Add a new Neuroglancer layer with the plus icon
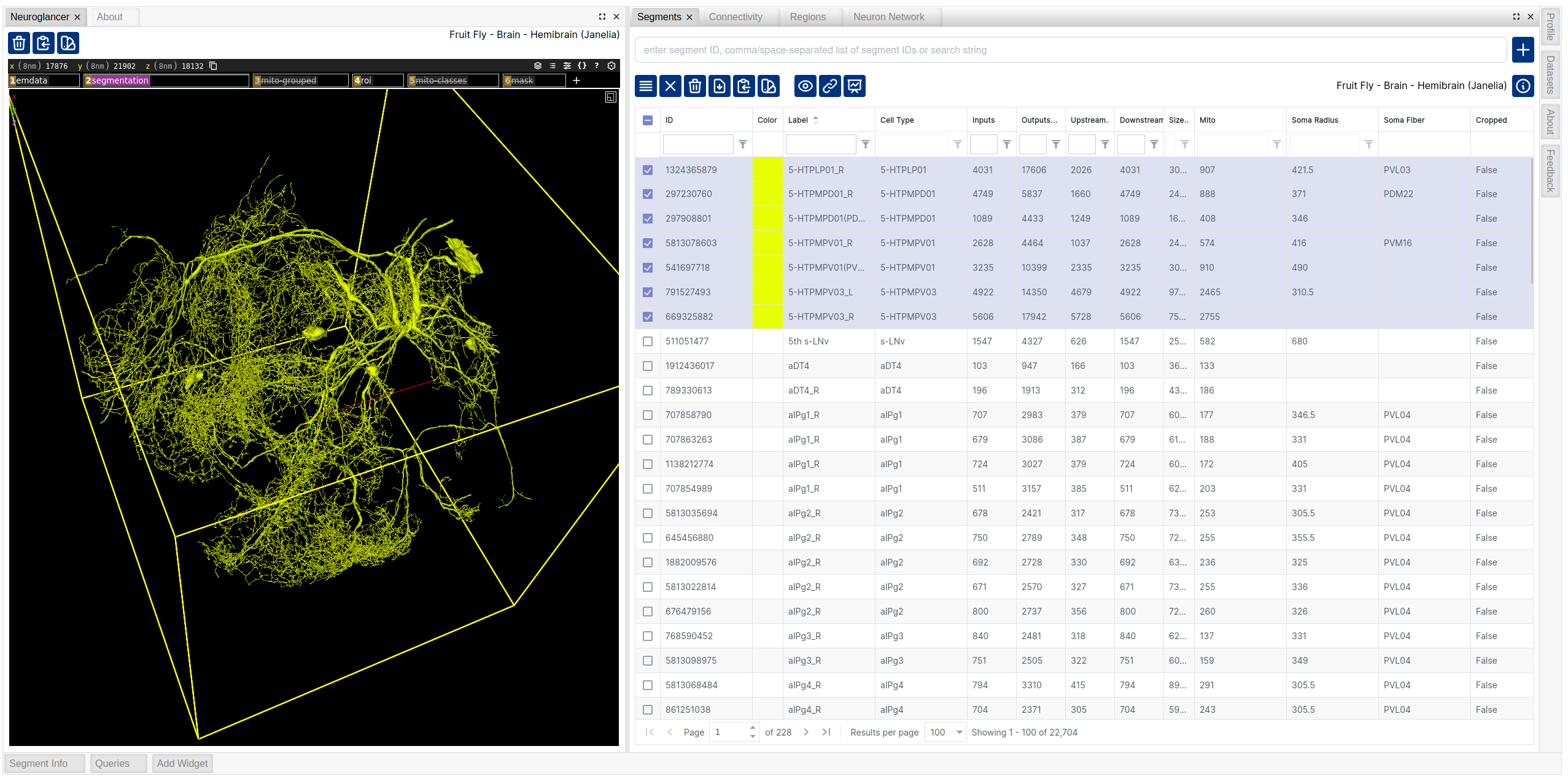 (x=576, y=80)
